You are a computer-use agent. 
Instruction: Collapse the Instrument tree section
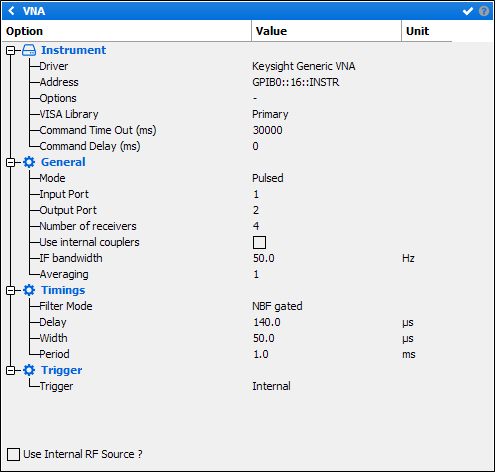tap(11, 50)
